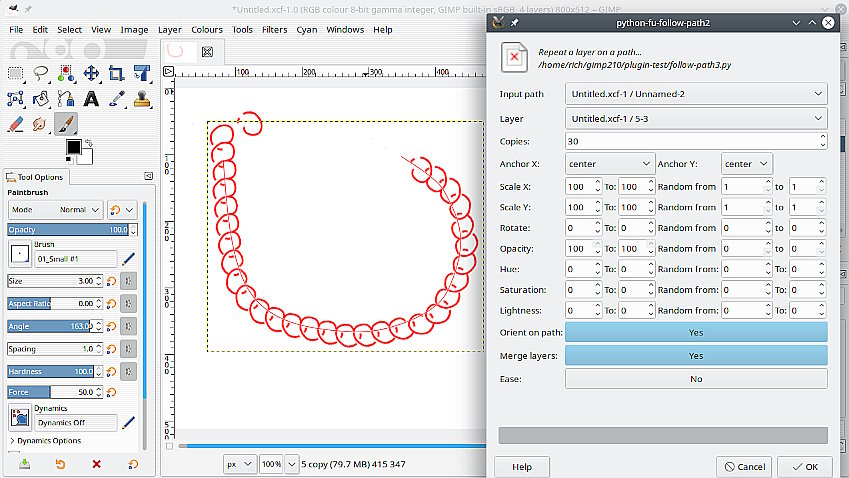Expand Dynamics Options section
The image size is (849, 478).
pyautogui.click(x=45, y=441)
